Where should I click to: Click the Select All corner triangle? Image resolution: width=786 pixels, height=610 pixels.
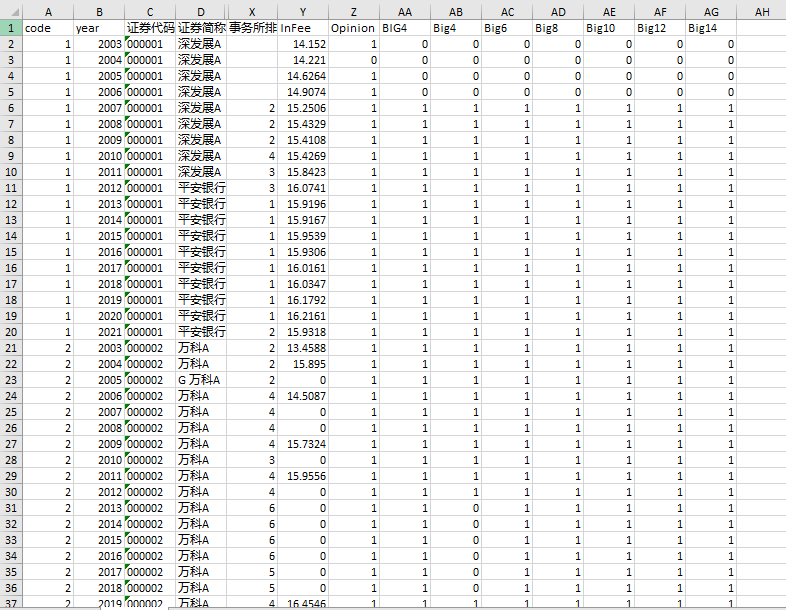(x=10, y=11)
